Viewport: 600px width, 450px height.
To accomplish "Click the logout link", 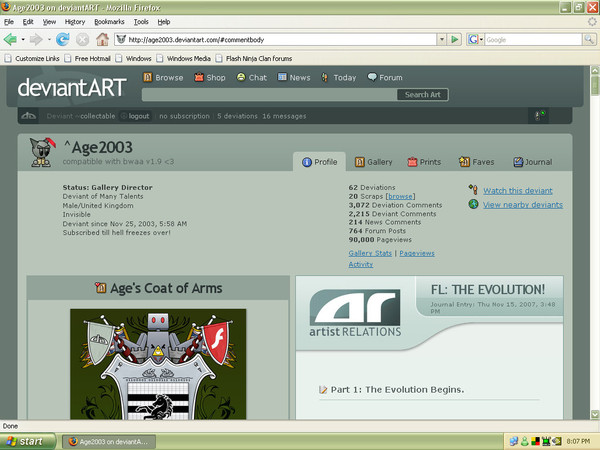I will (139, 116).
